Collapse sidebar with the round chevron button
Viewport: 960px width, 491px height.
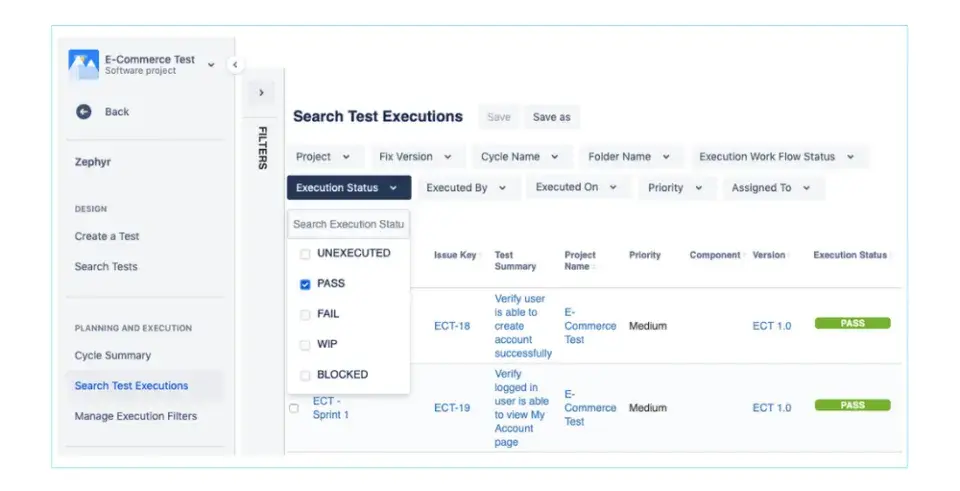[235, 64]
